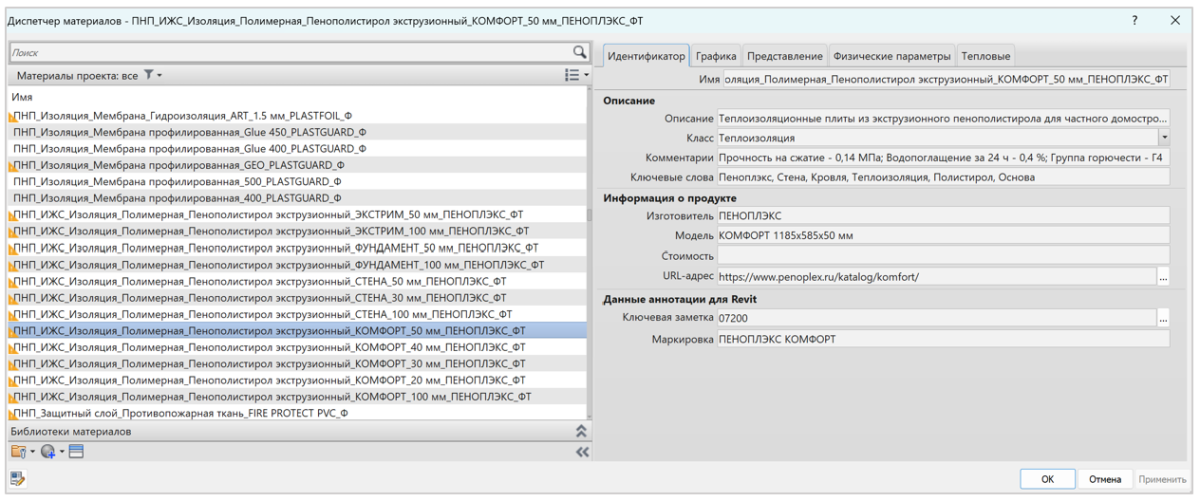The height and width of the screenshot is (501, 1200).
Task: Expand the Класс dropdown
Action: [x=1164, y=137]
